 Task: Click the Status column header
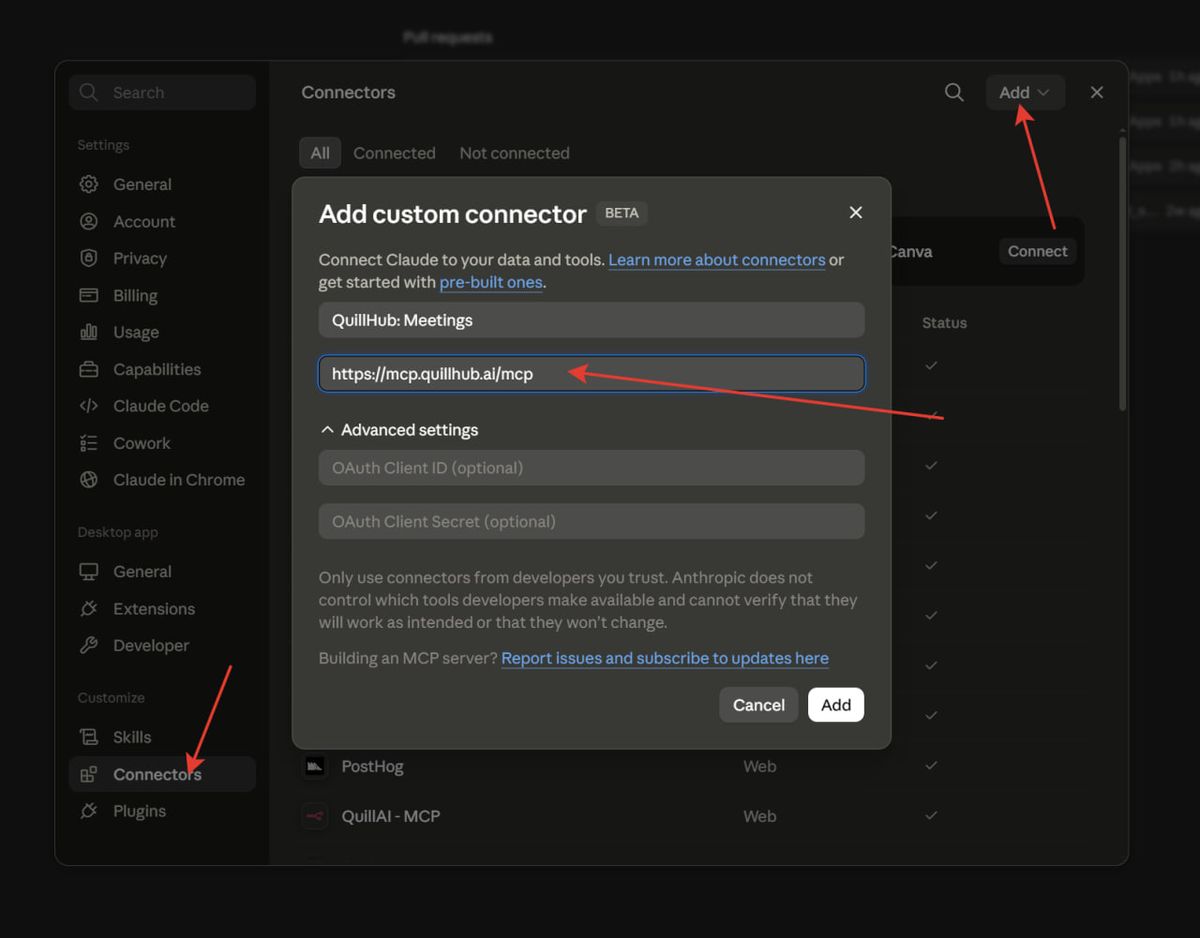944,323
